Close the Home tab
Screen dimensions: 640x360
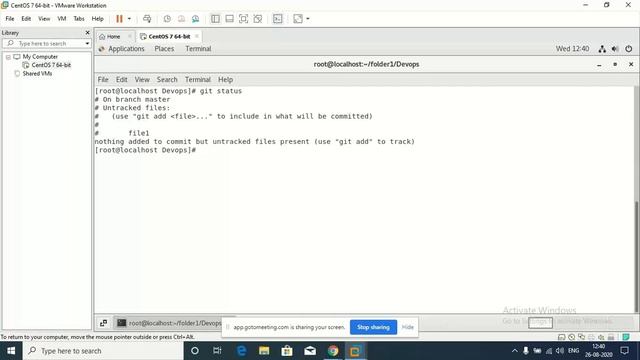point(129,36)
